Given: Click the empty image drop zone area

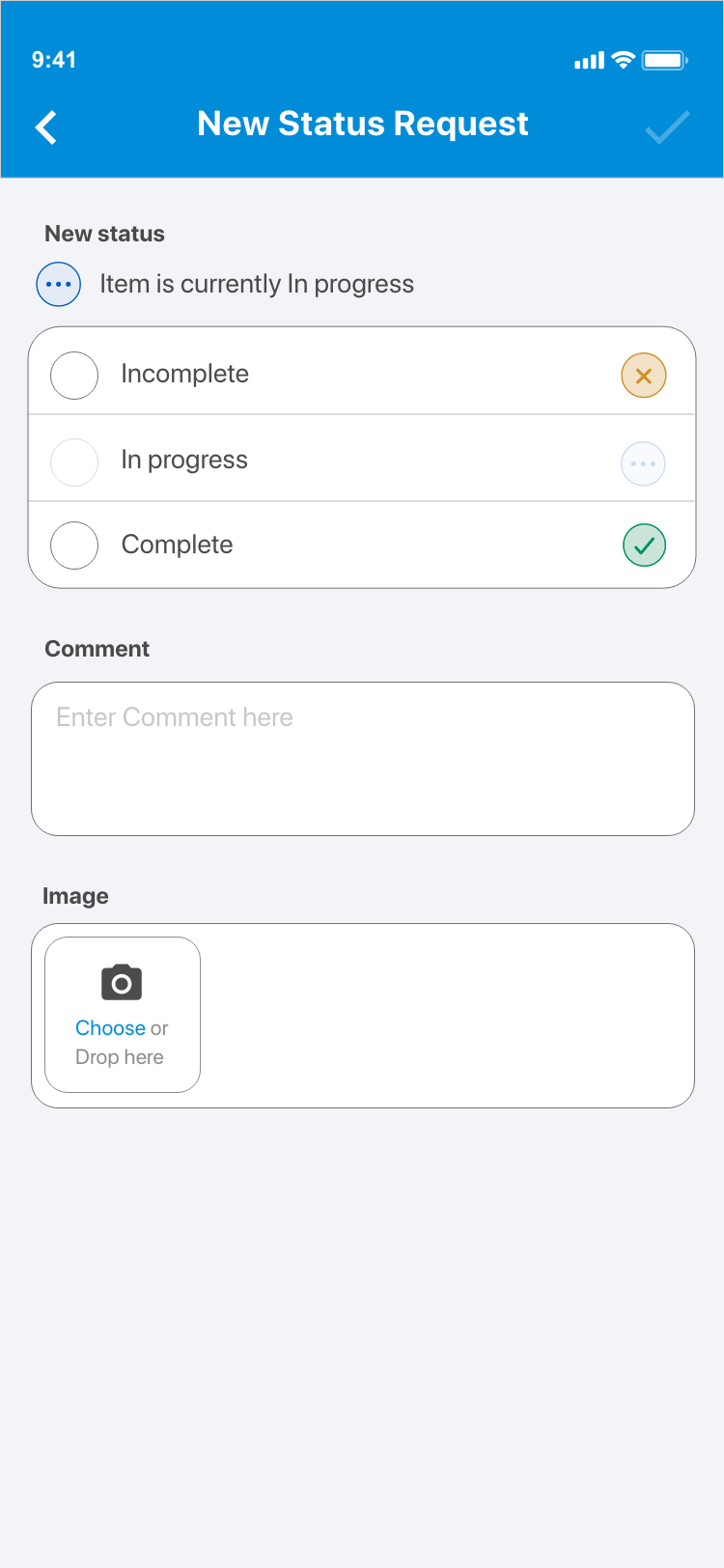Looking at the screenshot, I should tap(444, 1016).
